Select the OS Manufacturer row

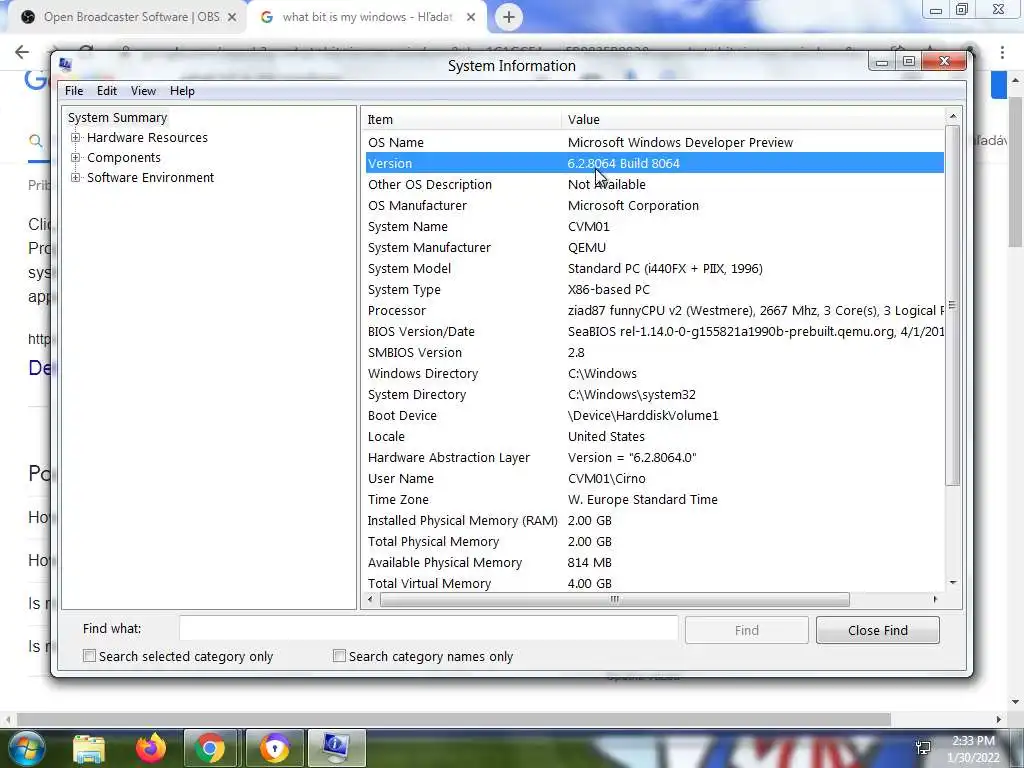pyautogui.click(x=654, y=205)
